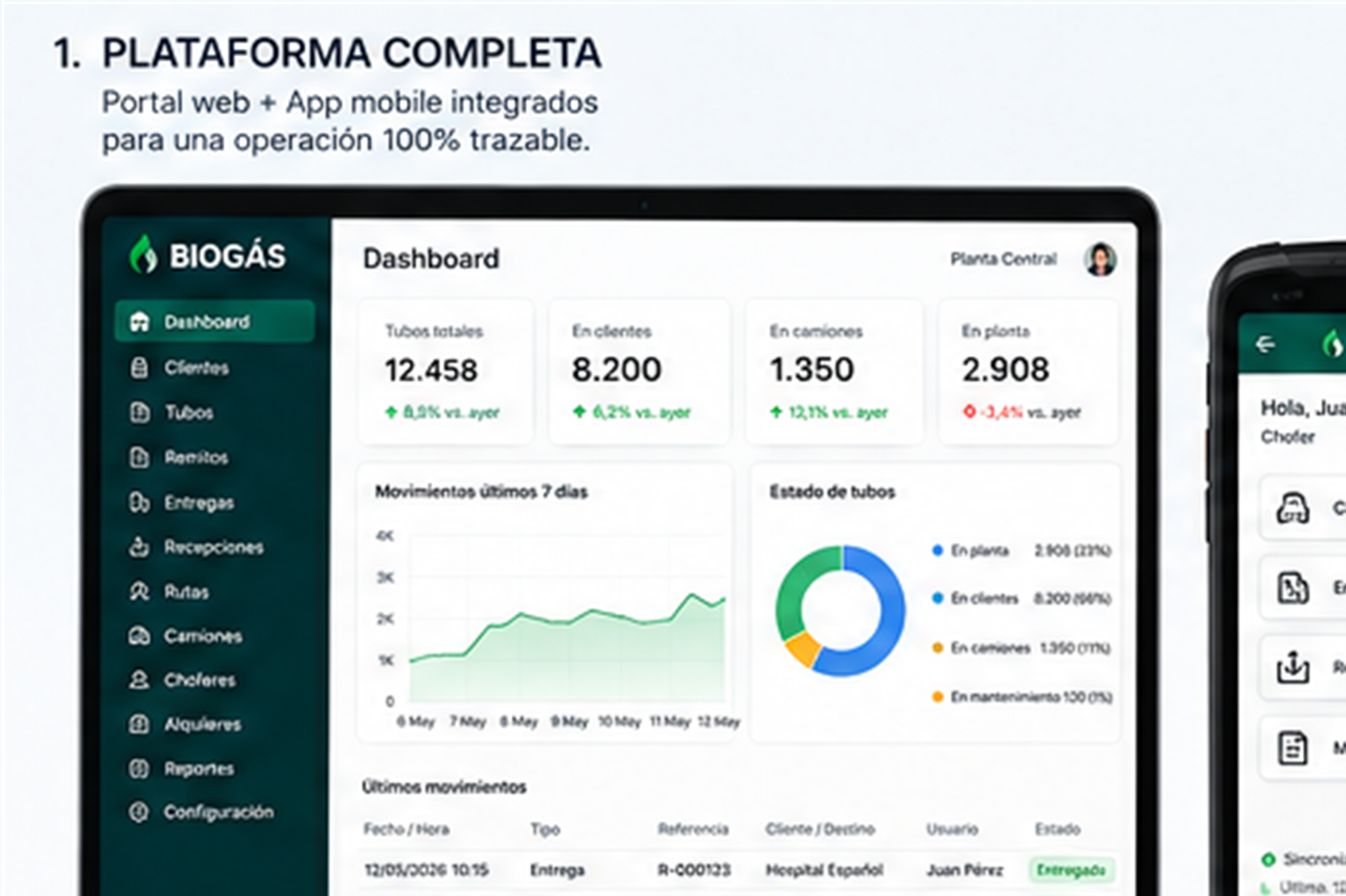The height and width of the screenshot is (896, 1346).
Task: Click the Estado de tubos donut chart
Action: (841, 610)
